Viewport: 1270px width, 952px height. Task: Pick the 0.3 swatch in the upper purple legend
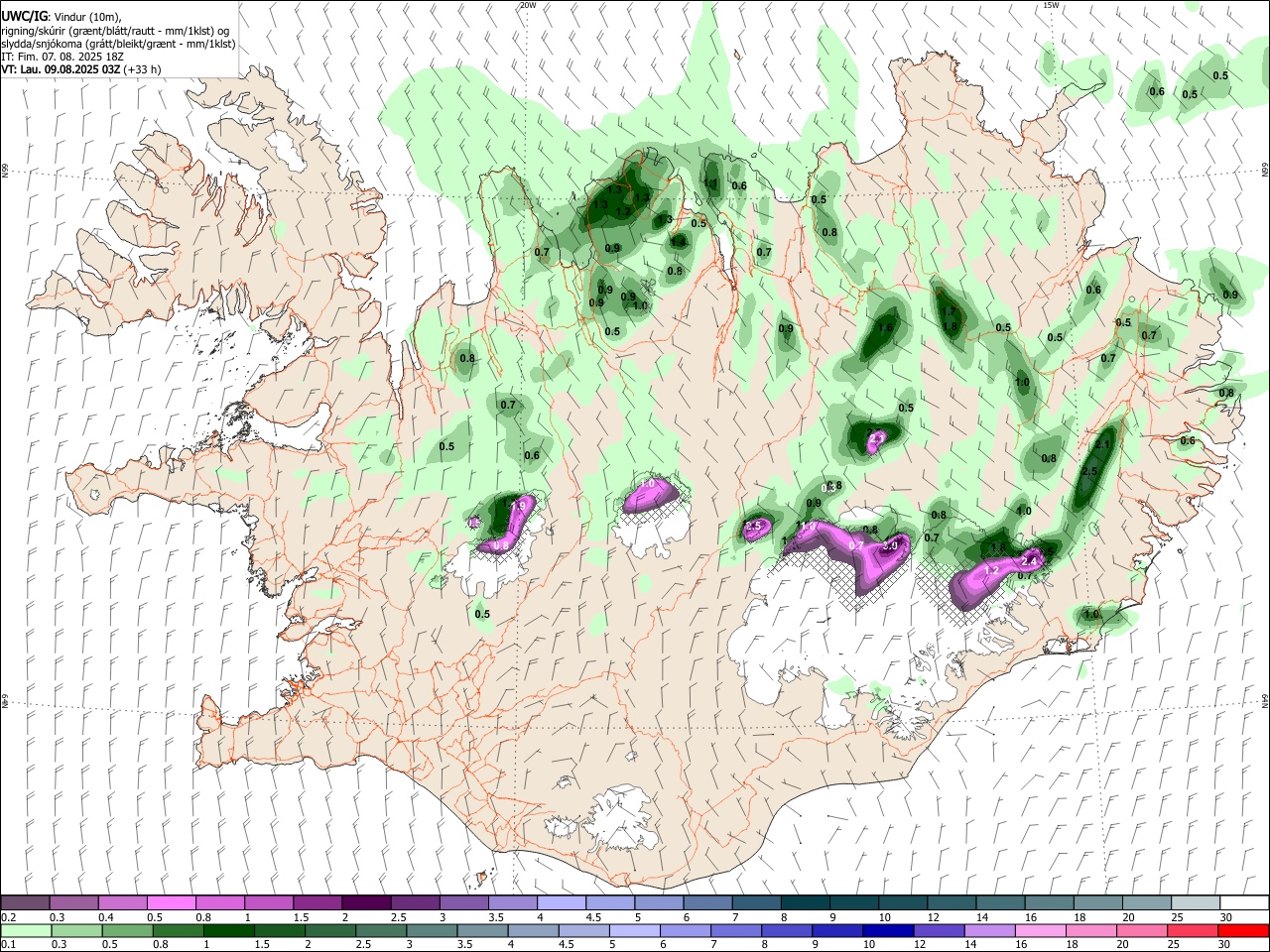click(x=74, y=902)
